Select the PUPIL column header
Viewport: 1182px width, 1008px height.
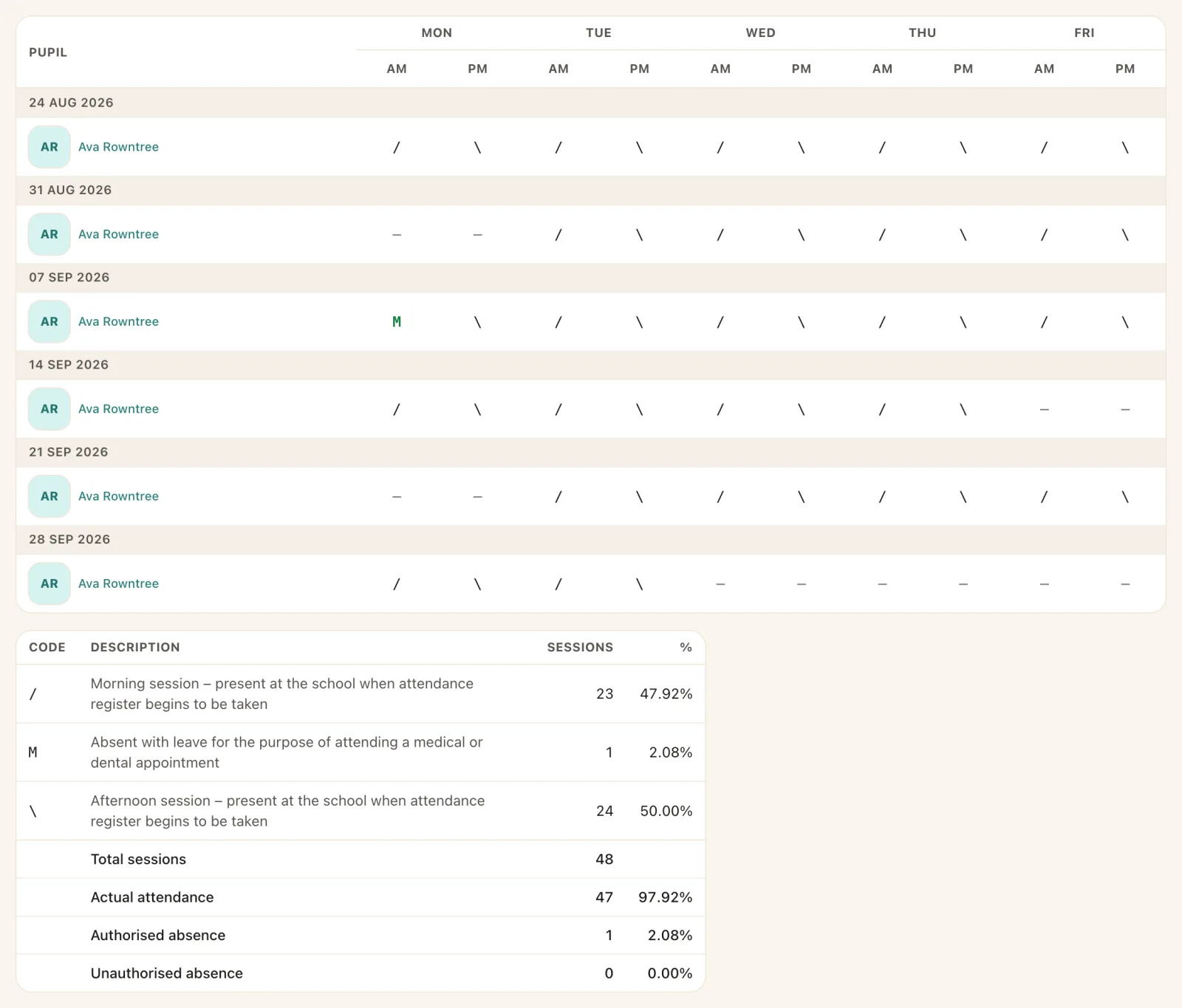coord(48,52)
